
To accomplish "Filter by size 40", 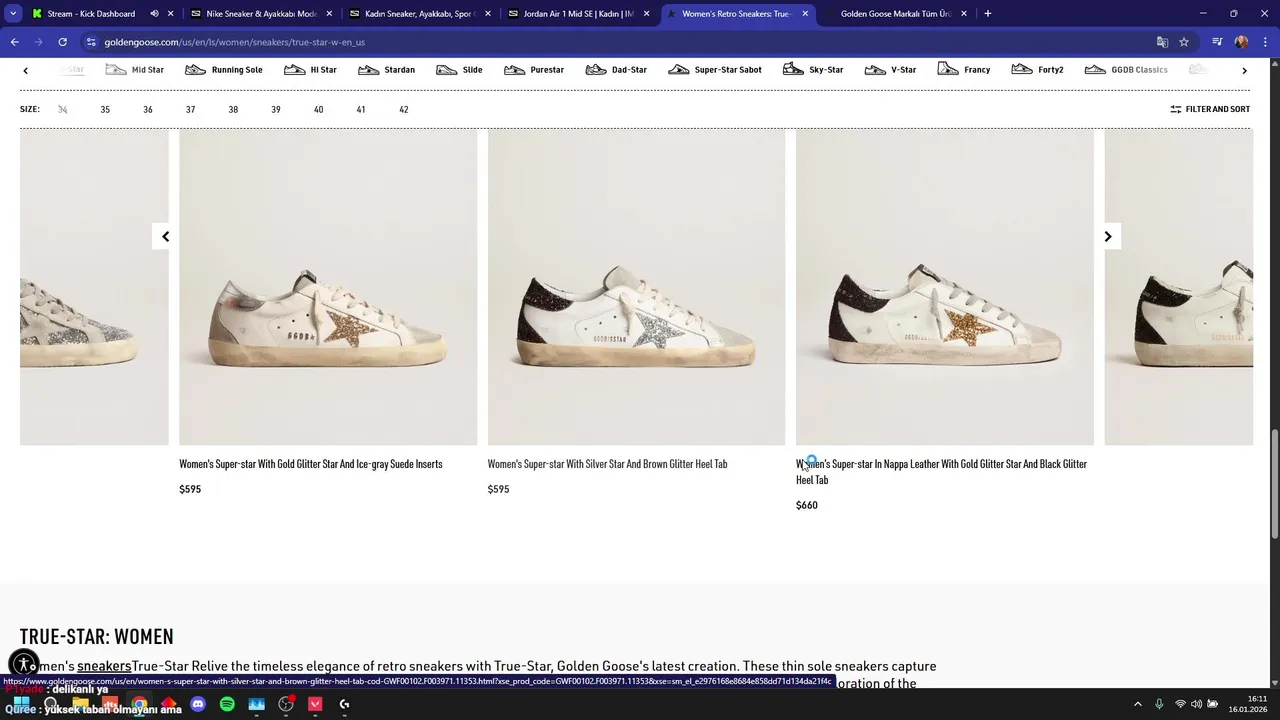I will (x=318, y=109).
